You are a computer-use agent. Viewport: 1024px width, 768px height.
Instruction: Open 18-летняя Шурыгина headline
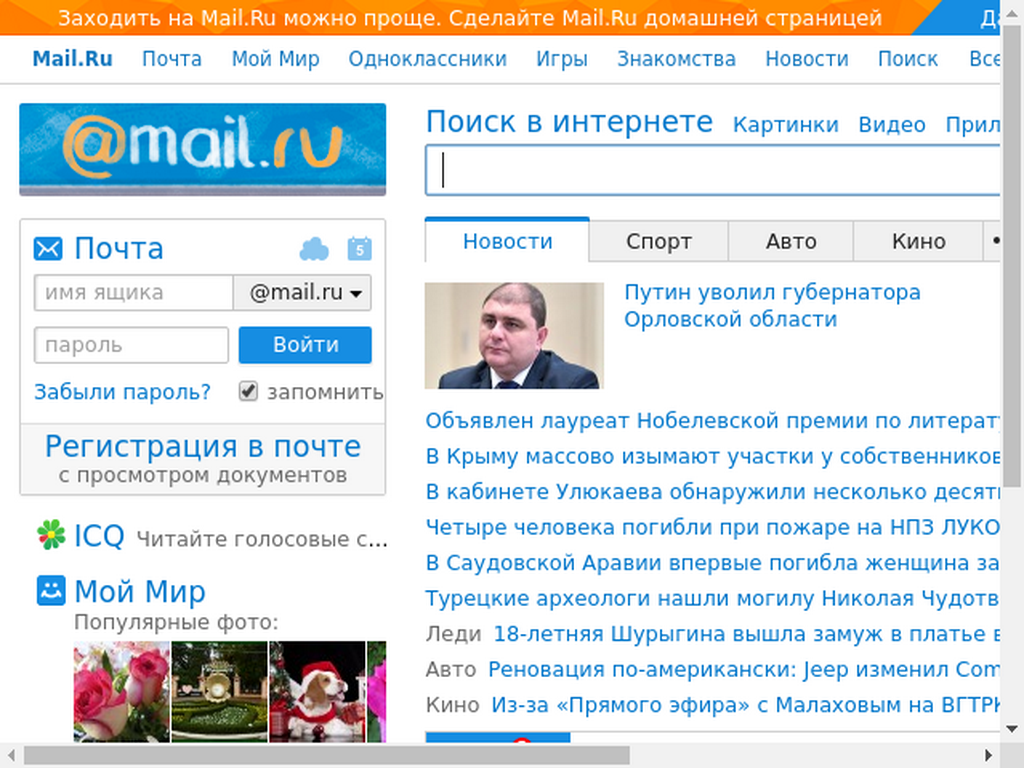[746, 633]
